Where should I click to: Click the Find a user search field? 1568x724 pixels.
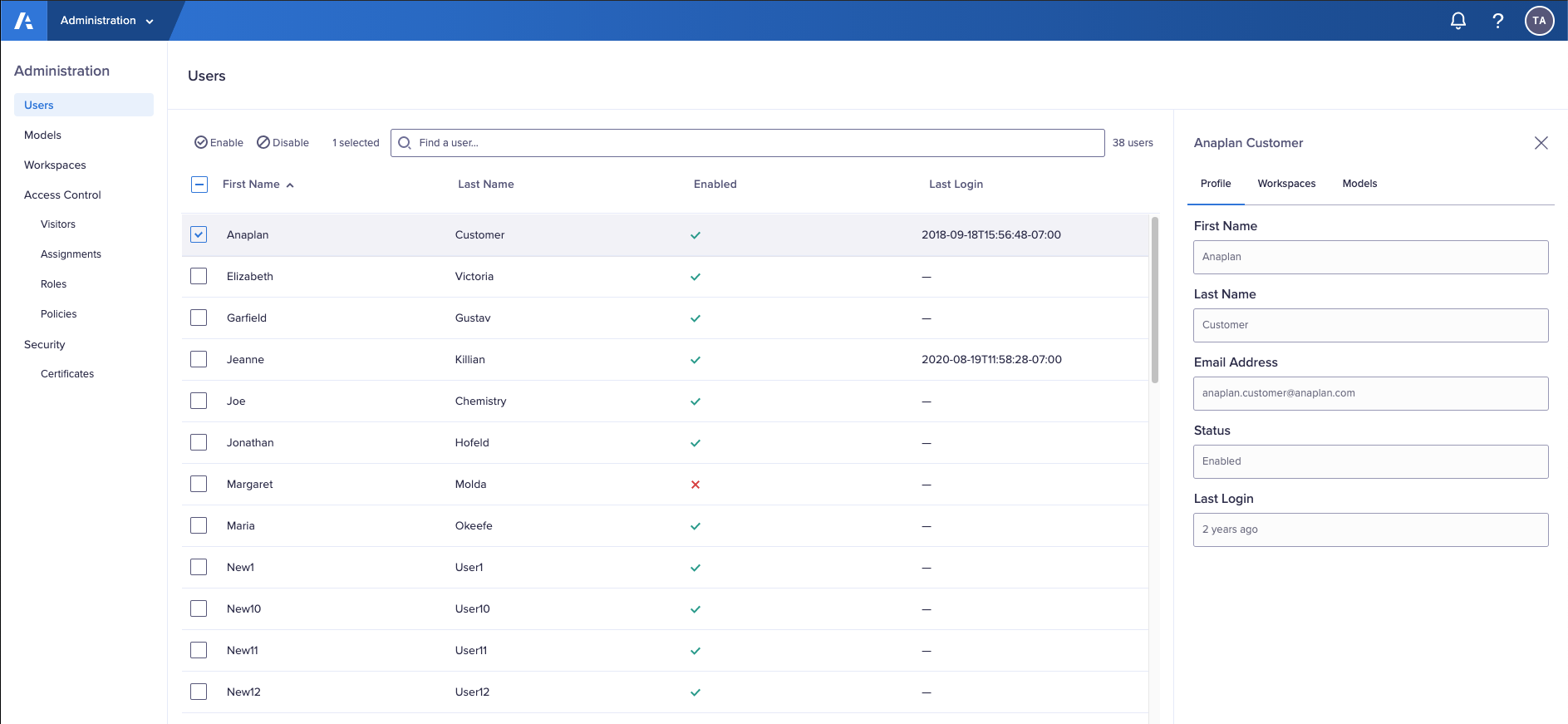pyautogui.click(x=748, y=143)
